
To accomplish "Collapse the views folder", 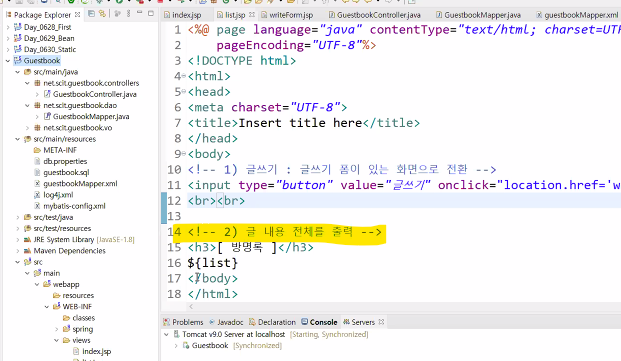I will pos(56,340).
